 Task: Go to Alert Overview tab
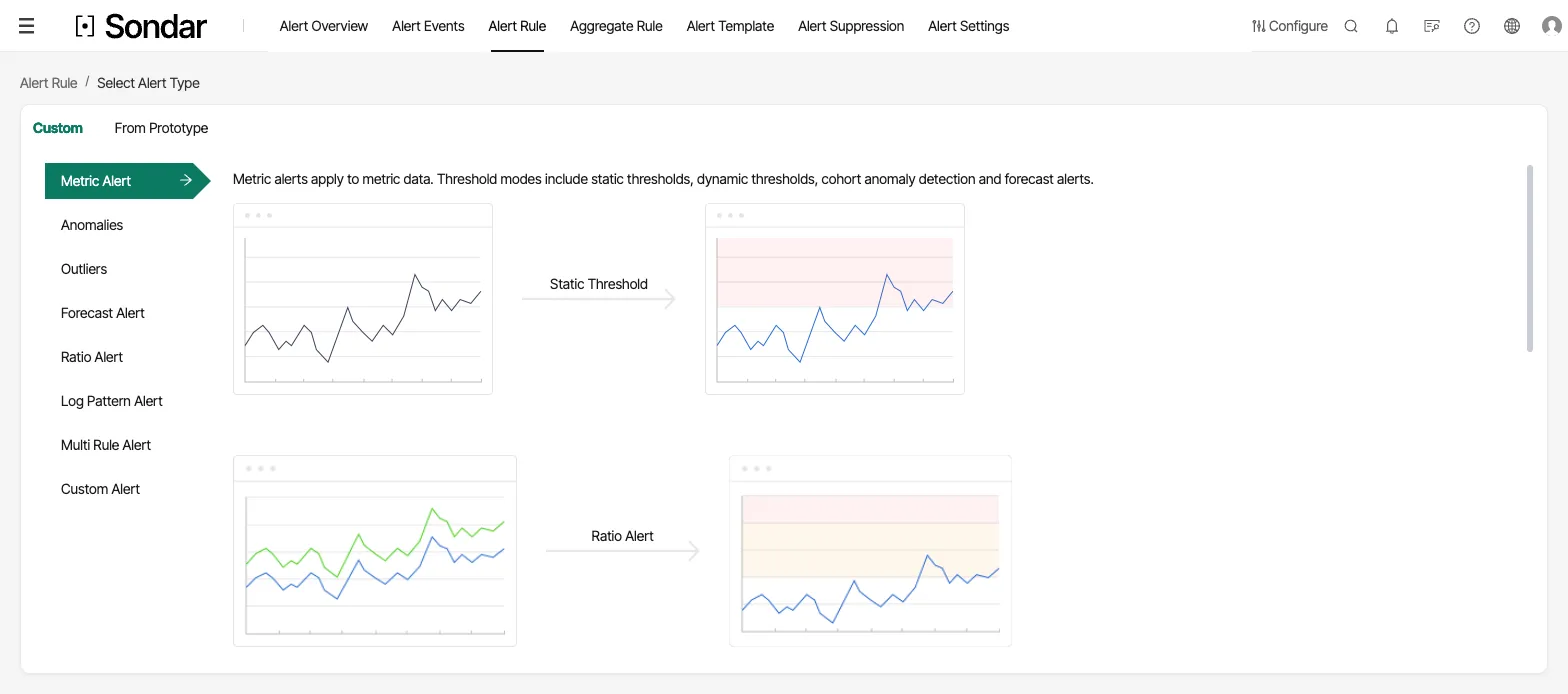(x=324, y=26)
